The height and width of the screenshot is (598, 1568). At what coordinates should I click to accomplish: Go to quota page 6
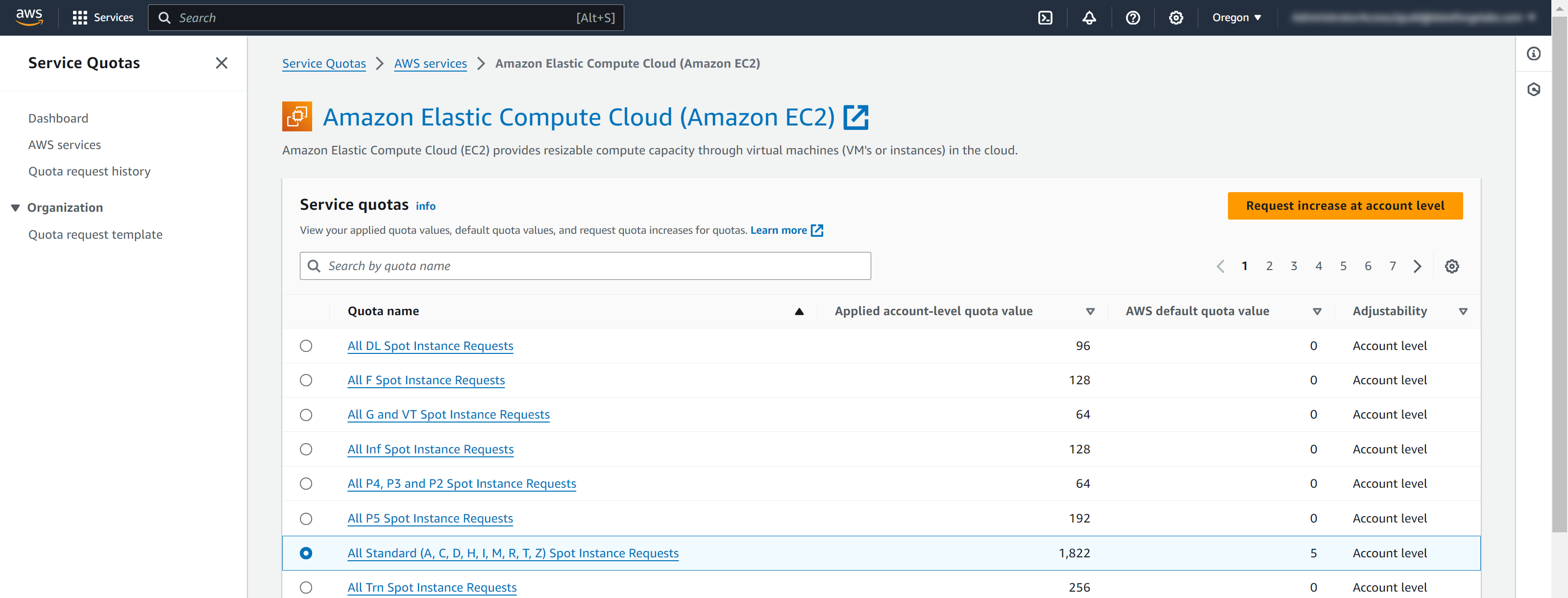(1368, 266)
